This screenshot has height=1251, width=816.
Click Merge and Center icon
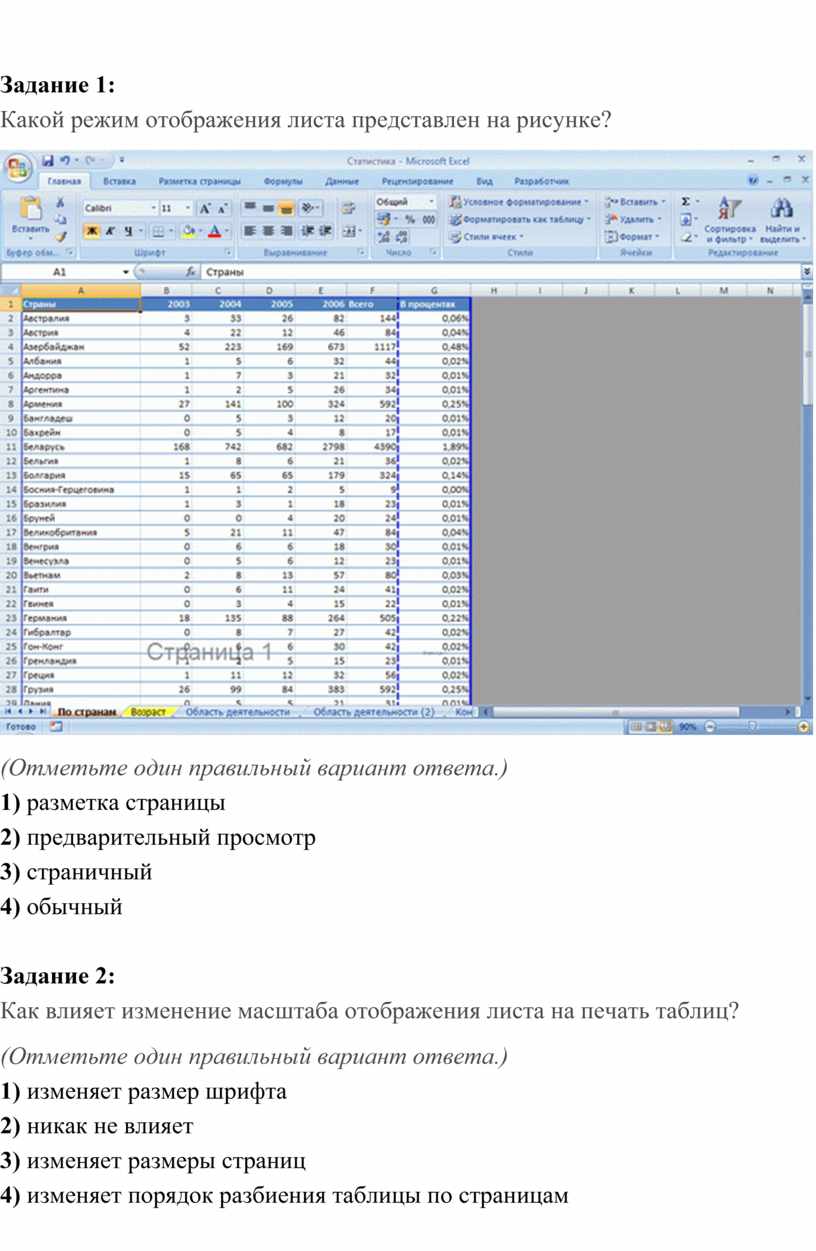(x=349, y=231)
